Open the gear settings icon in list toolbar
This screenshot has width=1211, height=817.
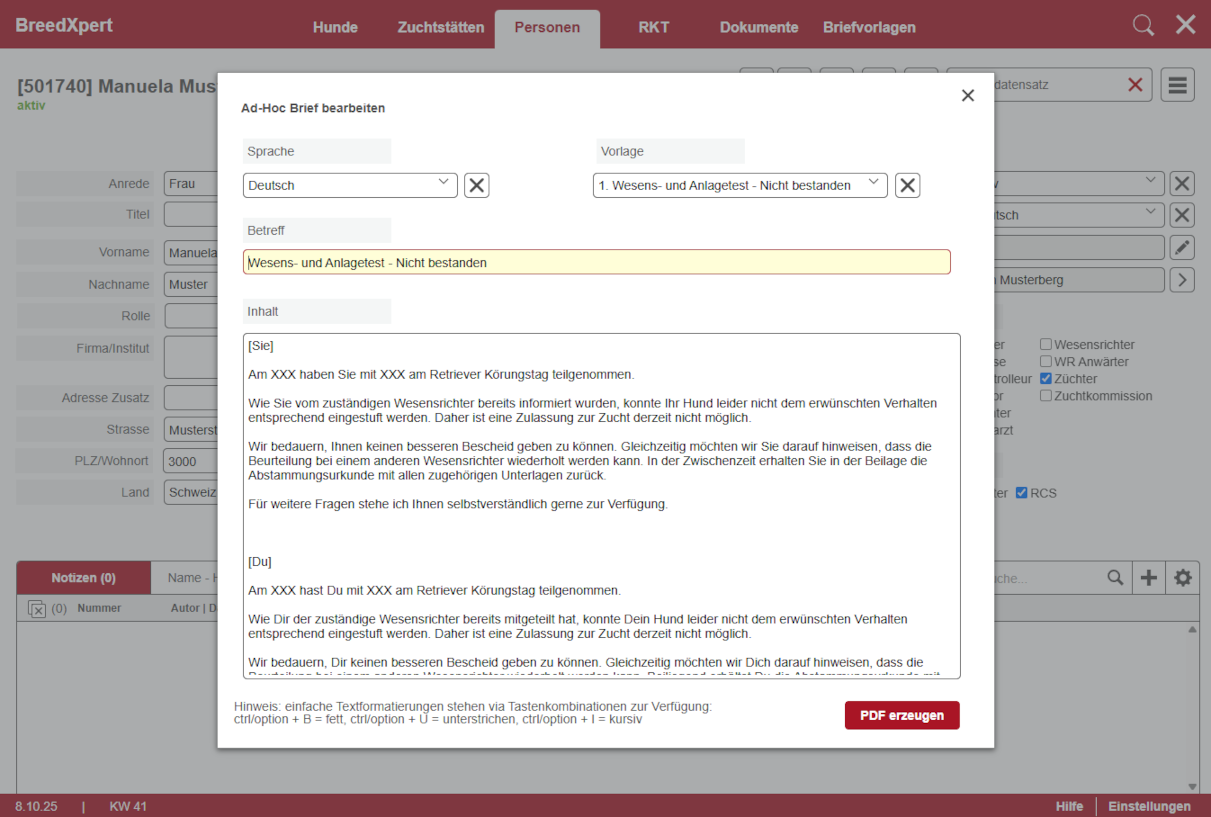point(1183,578)
